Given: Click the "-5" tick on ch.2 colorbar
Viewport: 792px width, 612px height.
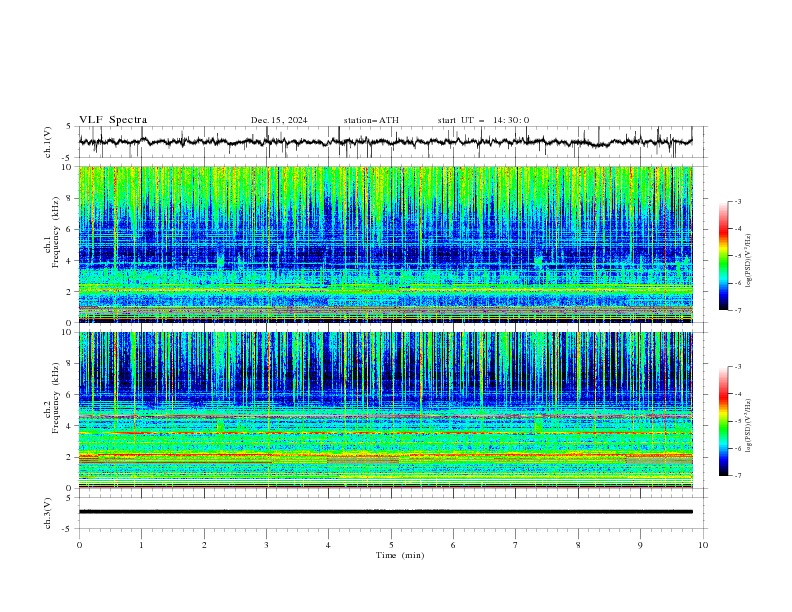Looking at the screenshot, I should [x=737, y=421].
